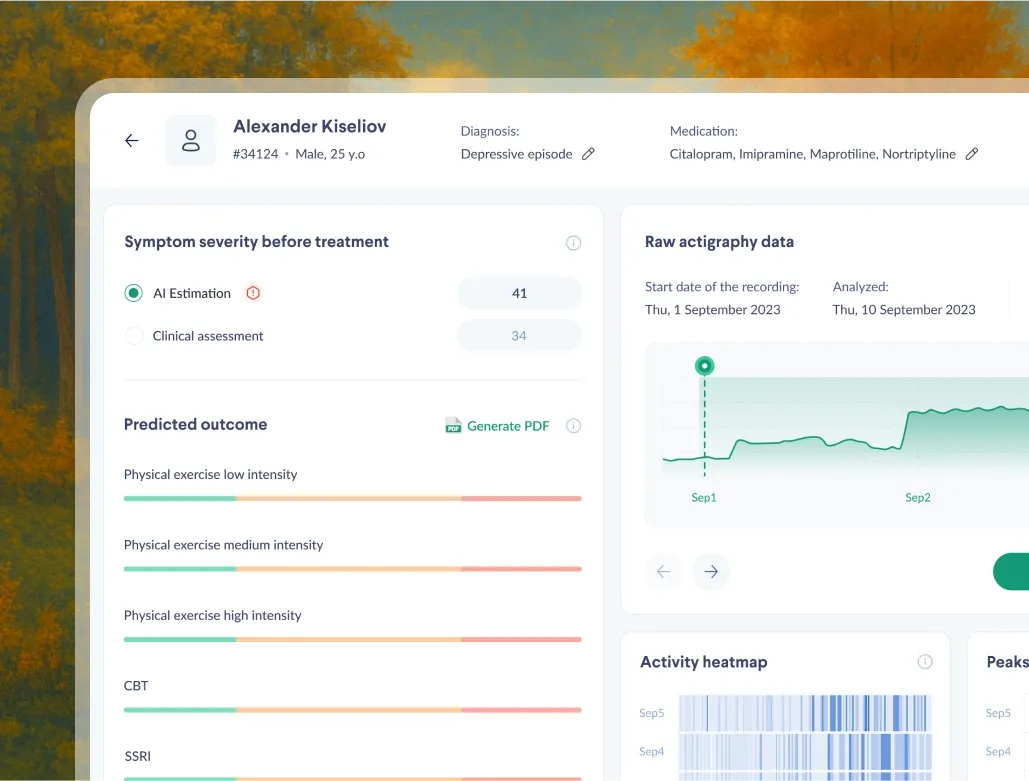Click the green marker on the actigraphy chart
This screenshot has width=1029, height=781.
point(704,366)
